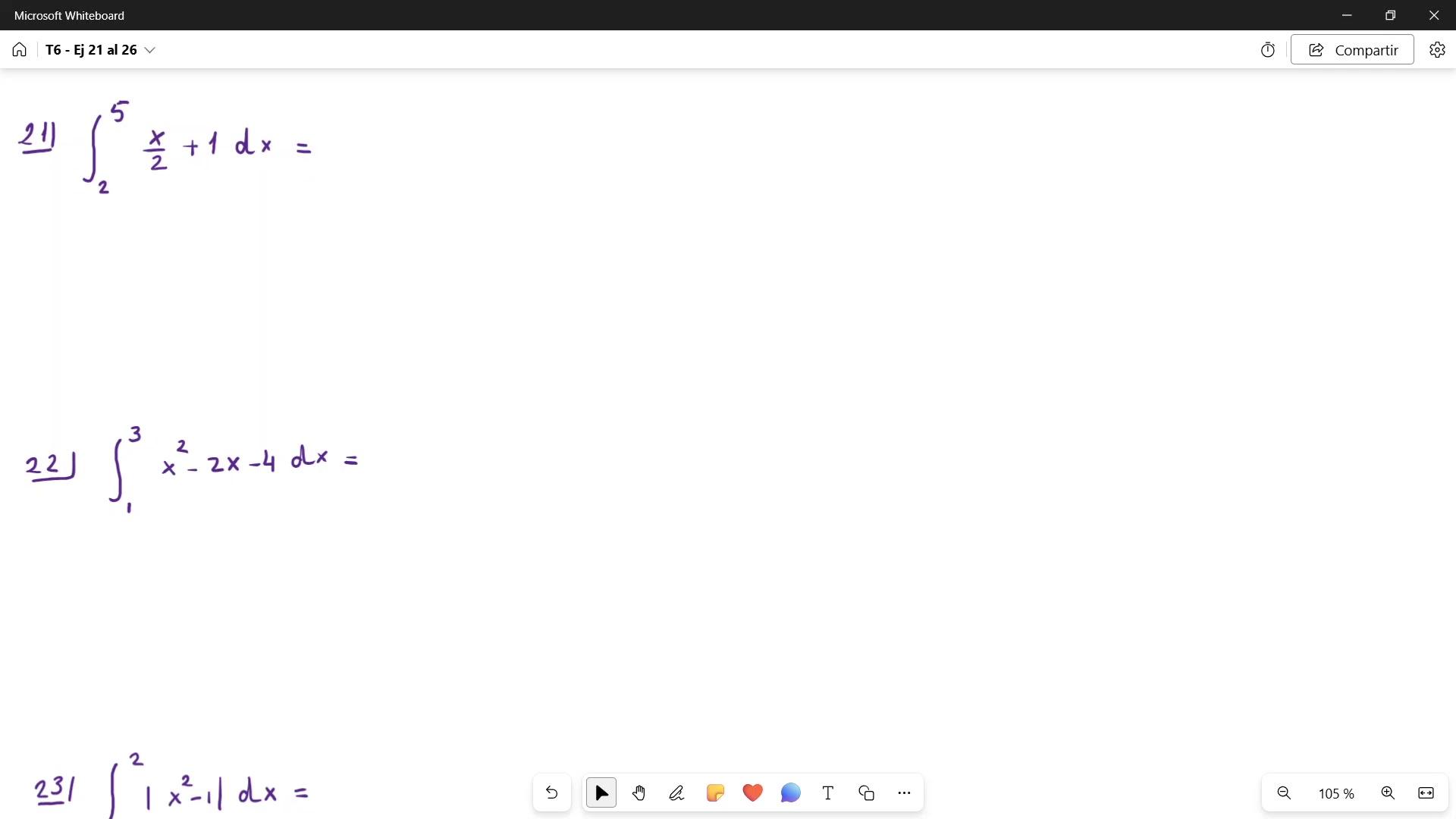The height and width of the screenshot is (819, 1456).
Task: Click the Undo arrow button
Action: [551, 793]
